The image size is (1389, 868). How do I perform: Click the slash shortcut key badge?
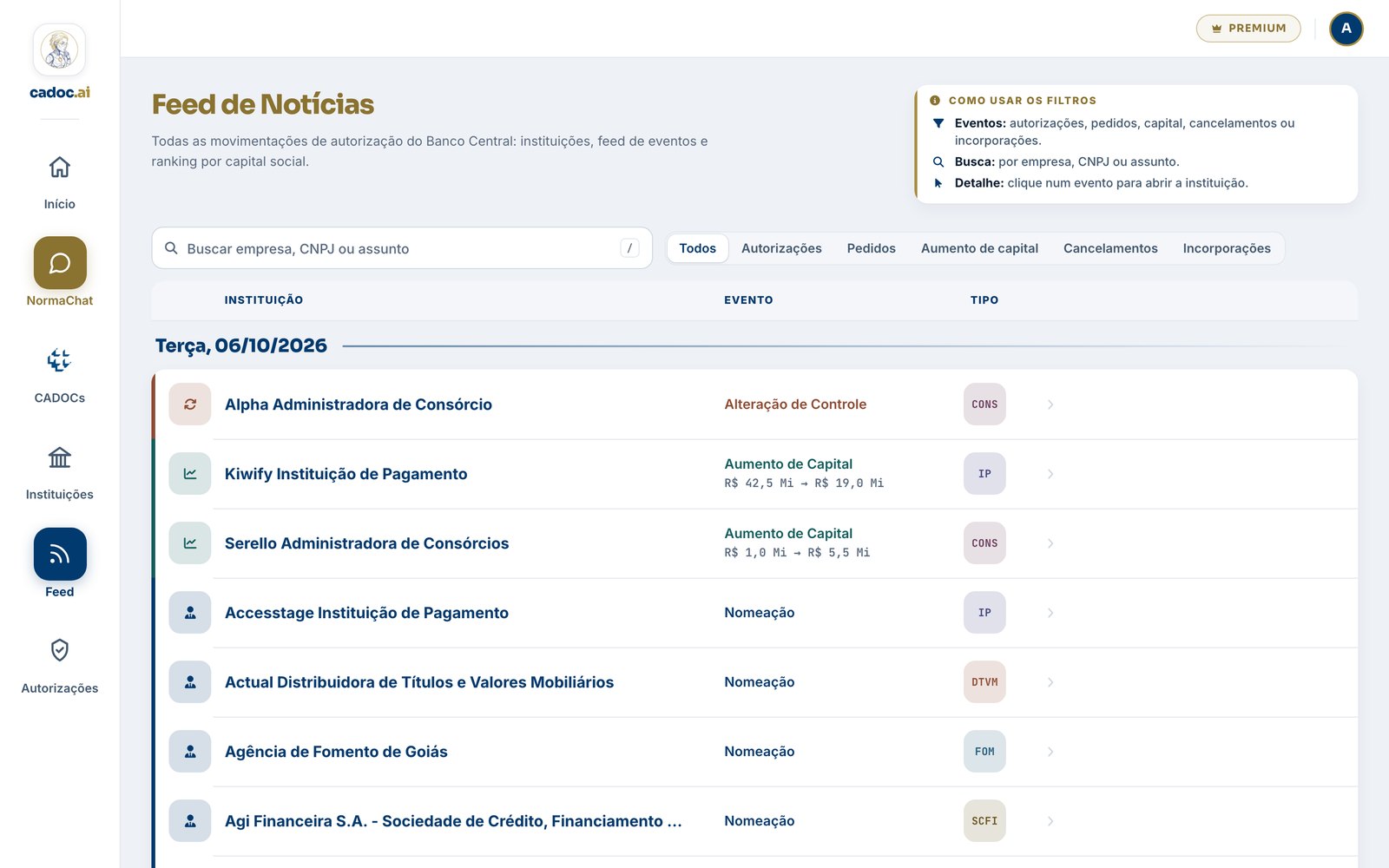pos(630,248)
